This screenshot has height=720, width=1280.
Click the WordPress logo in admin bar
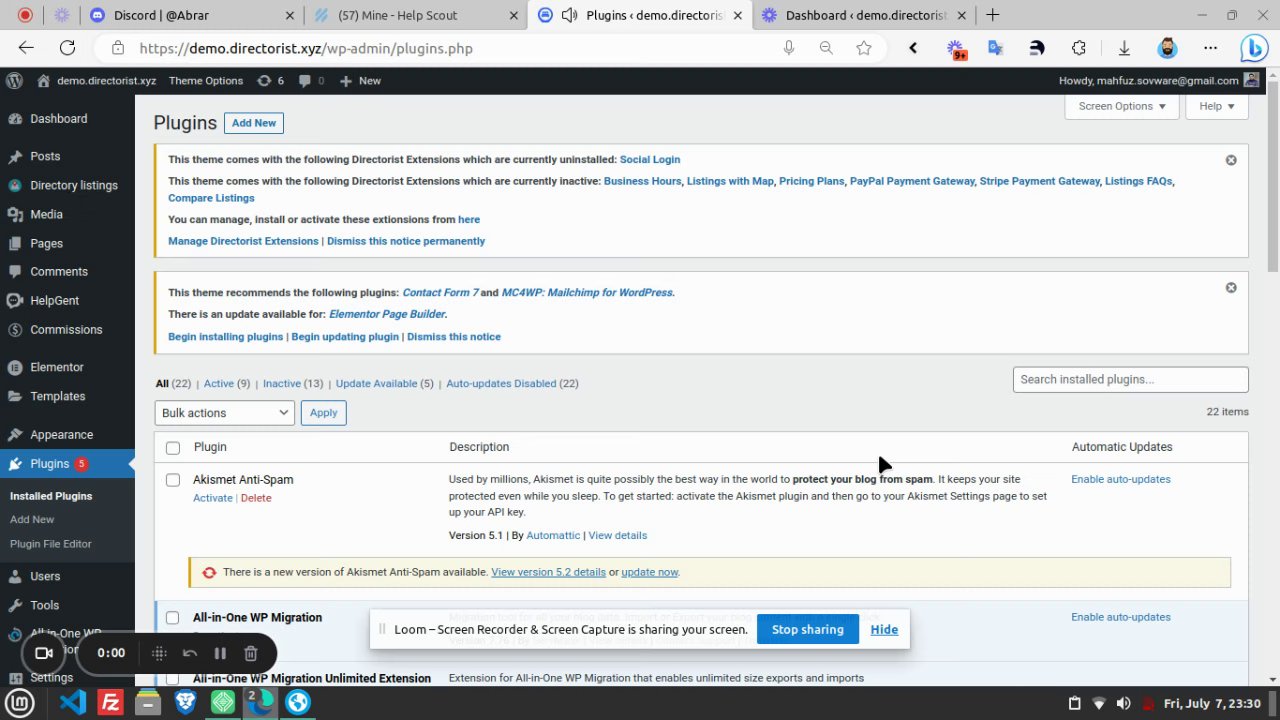tap(14, 81)
